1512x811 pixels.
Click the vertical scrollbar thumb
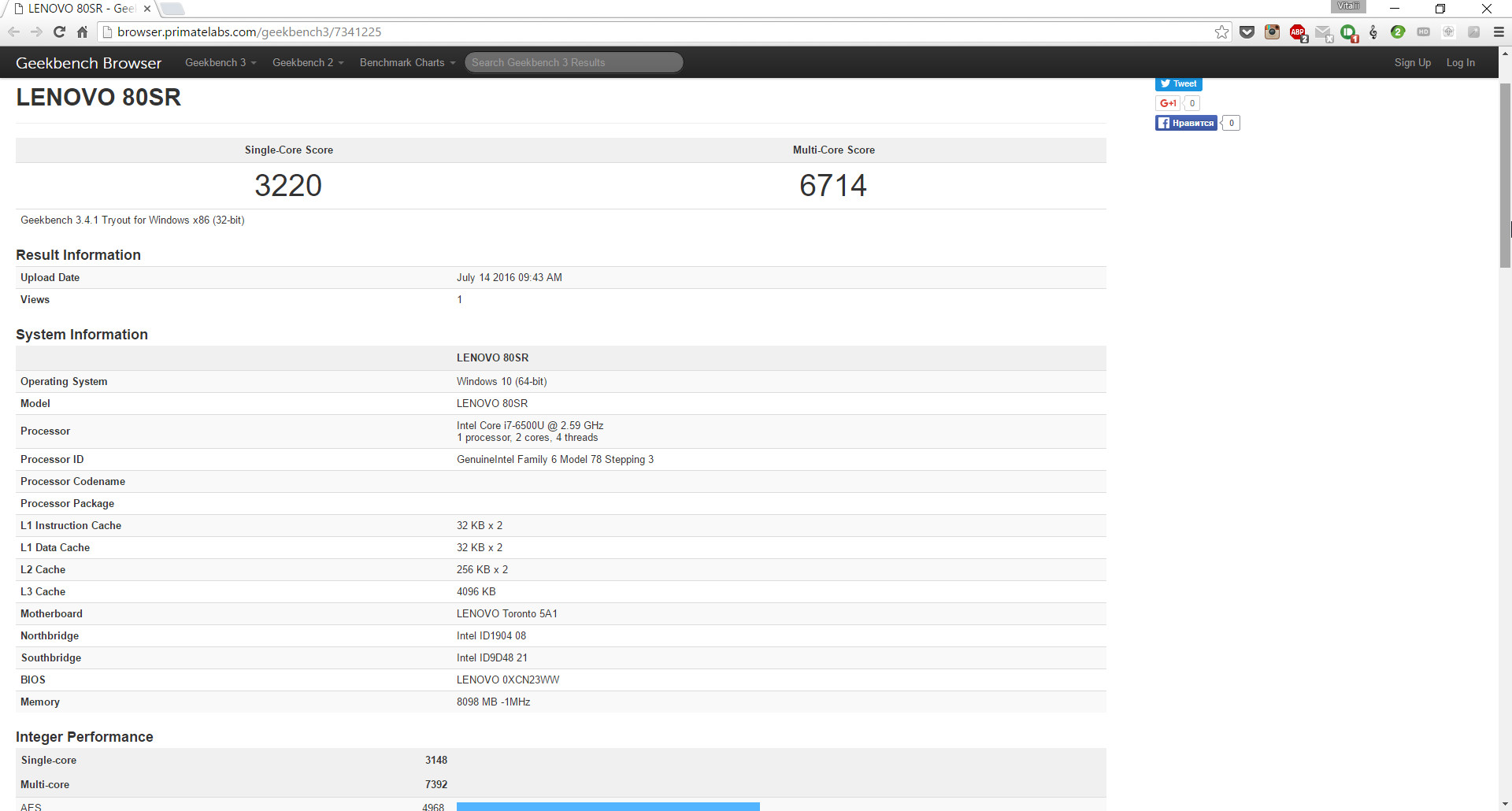point(1505,175)
